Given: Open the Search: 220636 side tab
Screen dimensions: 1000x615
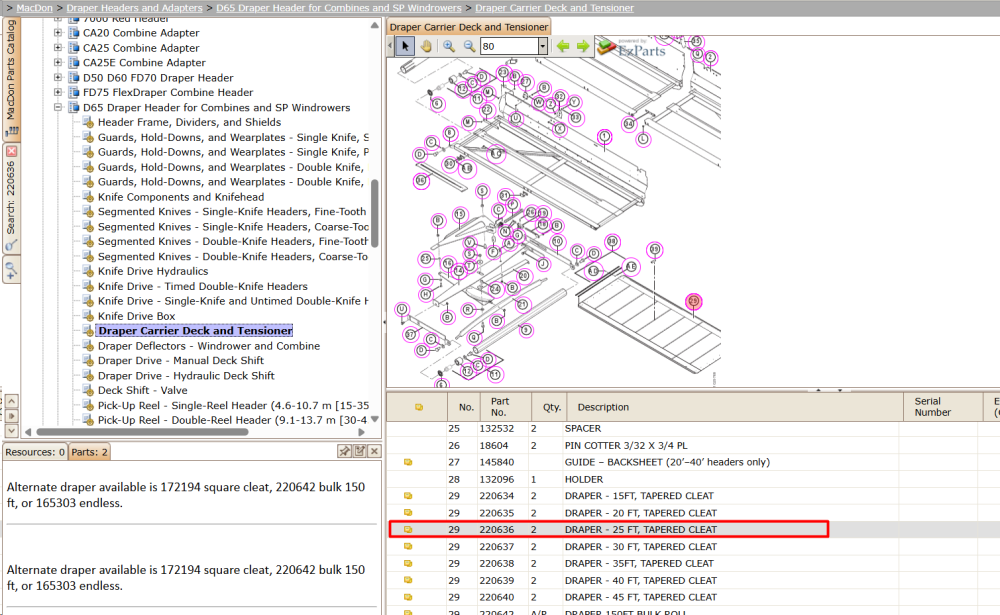Looking at the screenshot, I should coord(11,199).
